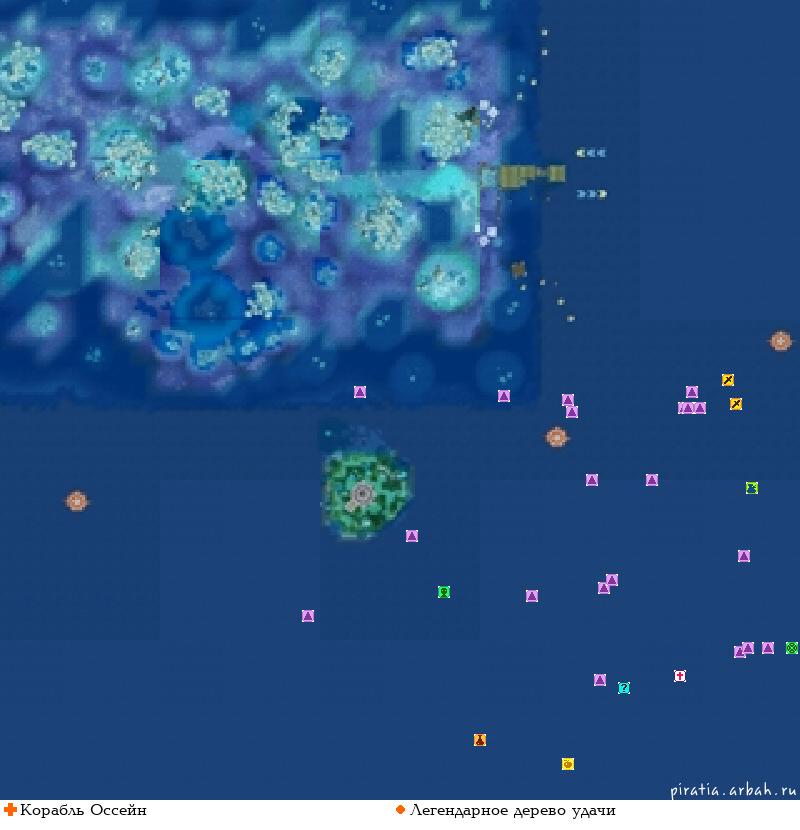Click the luck tree icon west of island

77,501
